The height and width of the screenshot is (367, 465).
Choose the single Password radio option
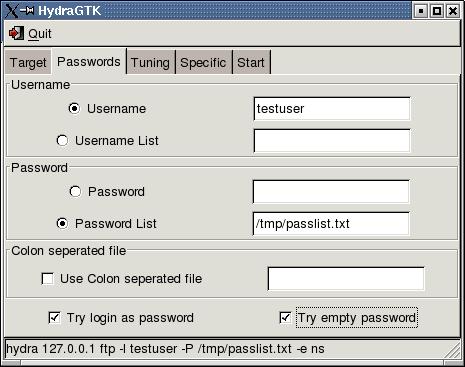75,191
